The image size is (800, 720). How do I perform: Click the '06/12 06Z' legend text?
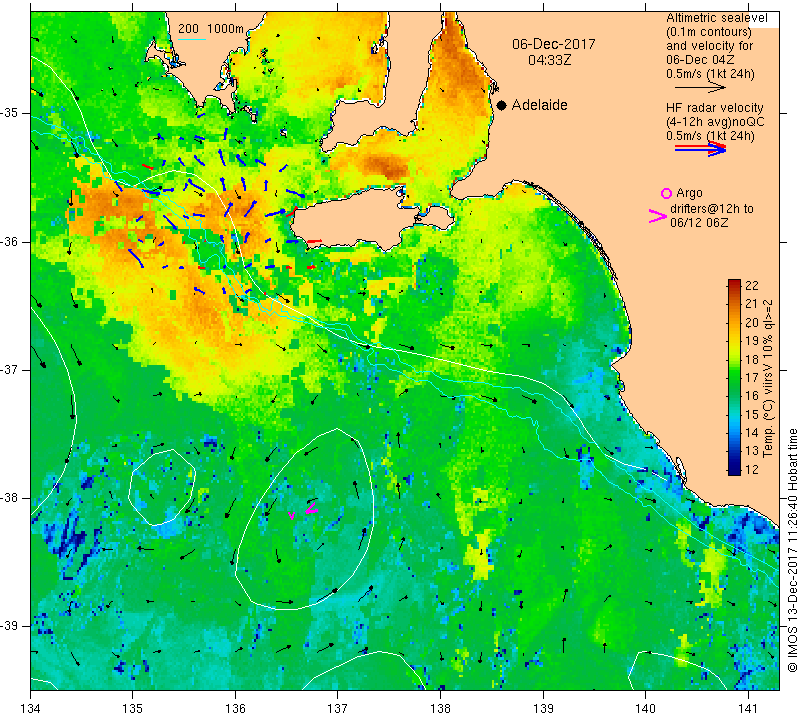click(x=699, y=222)
